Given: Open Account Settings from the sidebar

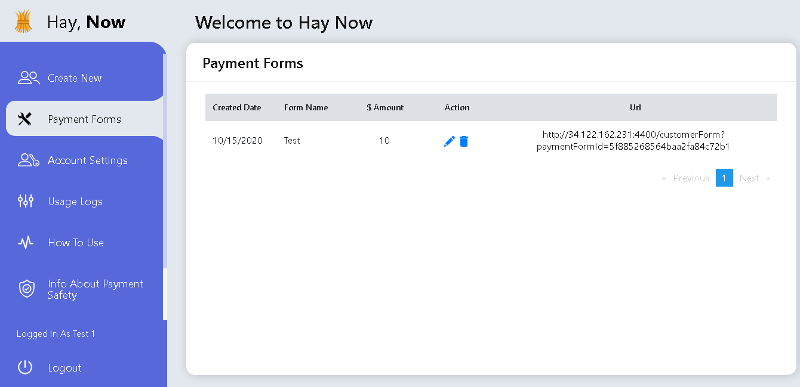Looking at the screenshot, I should 87,160.
